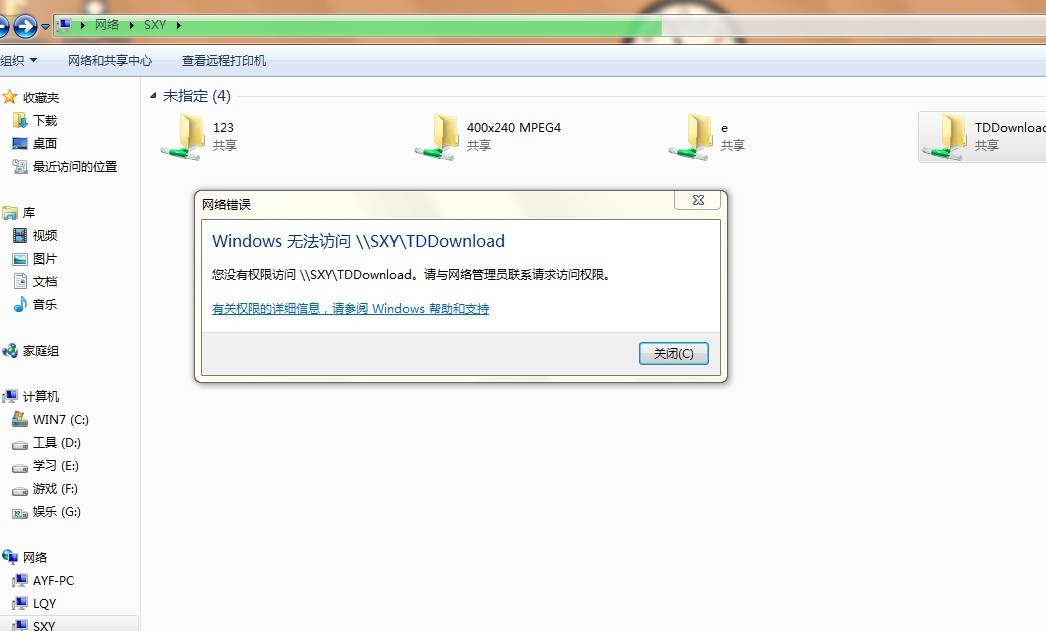Open drive 学习 (E:)
The height and width of the screenshot is (631, 1046).
coord(56,466)
